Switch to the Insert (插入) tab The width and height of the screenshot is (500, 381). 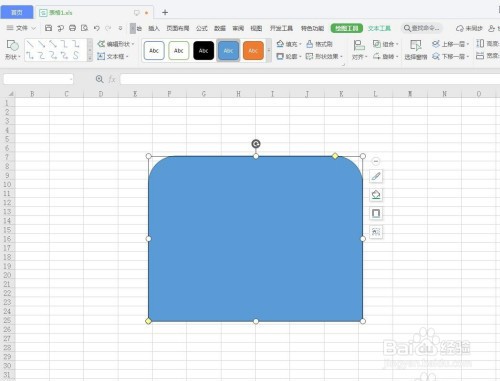(154, 28)
